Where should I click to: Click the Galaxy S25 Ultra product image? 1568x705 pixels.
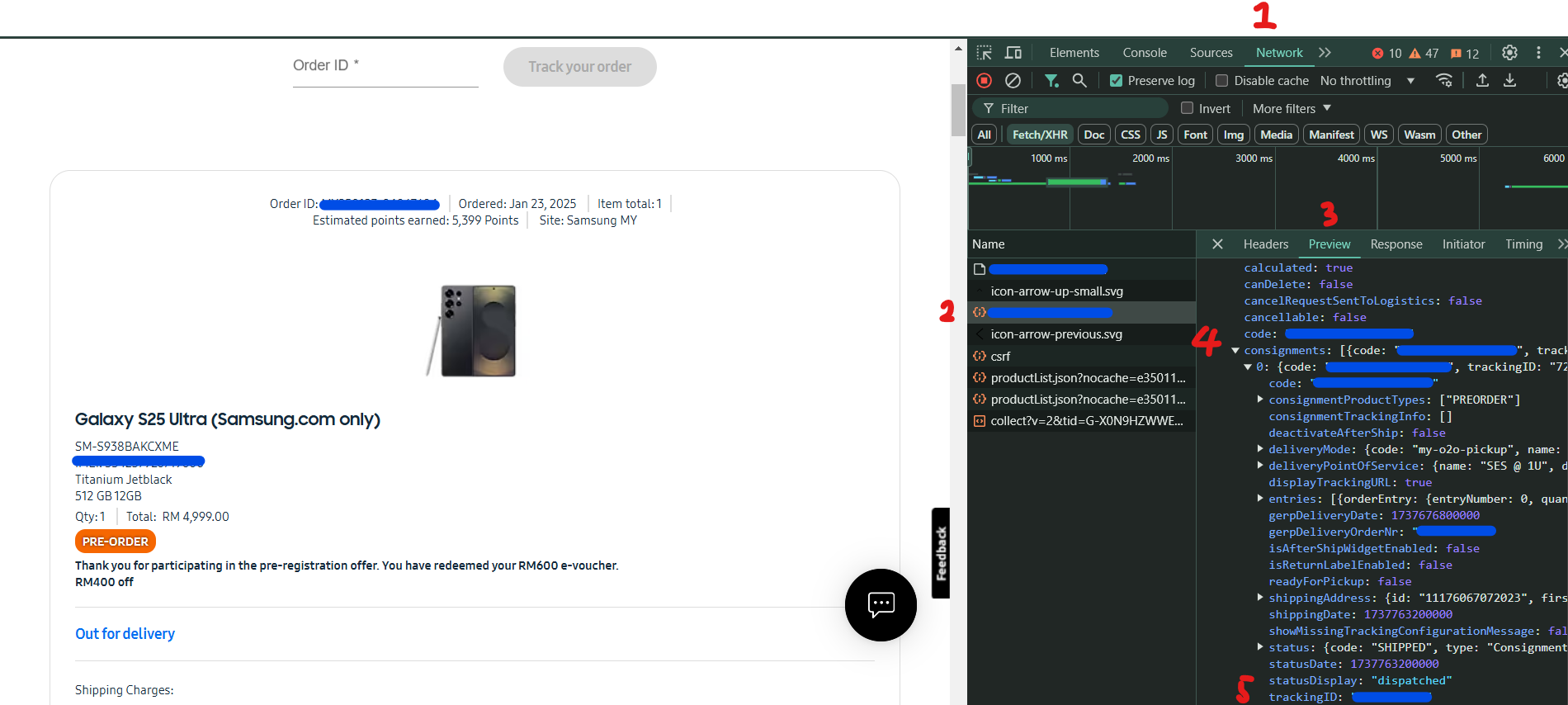coord(471,331)
